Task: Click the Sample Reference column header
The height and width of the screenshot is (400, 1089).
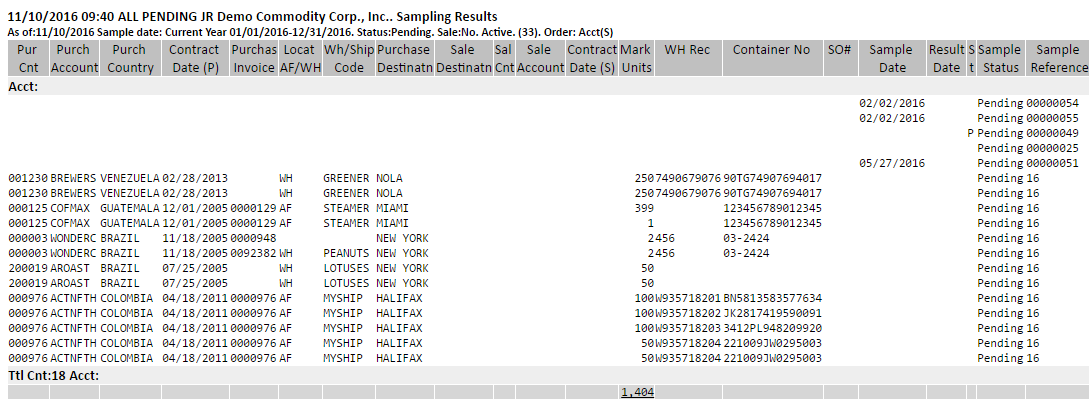Action: (1057, 59)
